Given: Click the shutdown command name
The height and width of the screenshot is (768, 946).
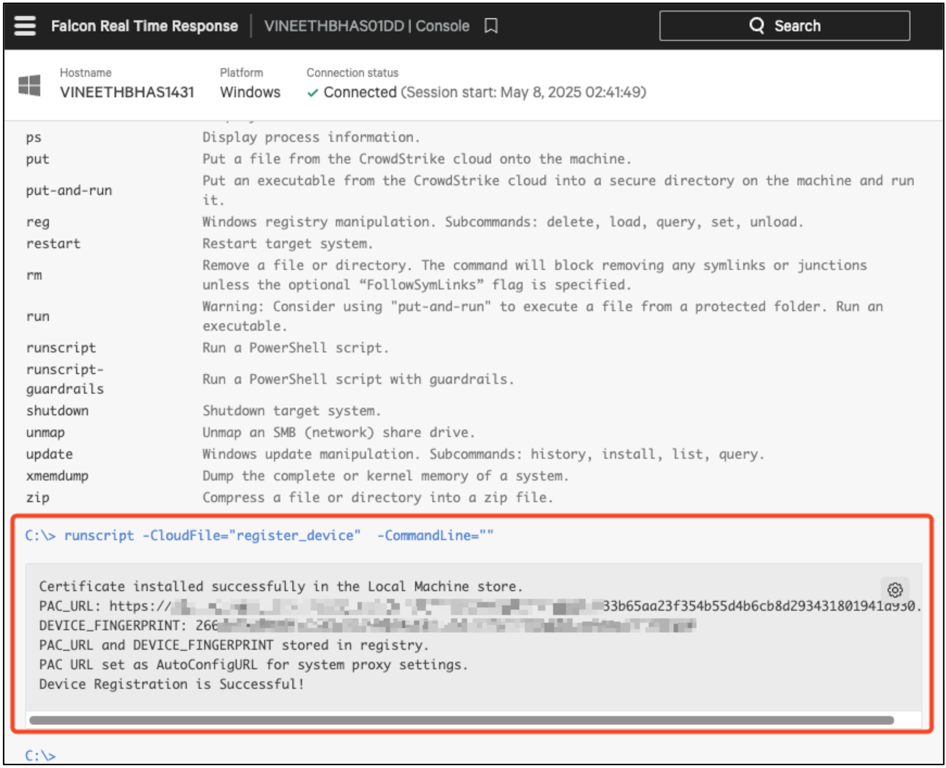Looking at the screenshot, I should pos(57,411).
